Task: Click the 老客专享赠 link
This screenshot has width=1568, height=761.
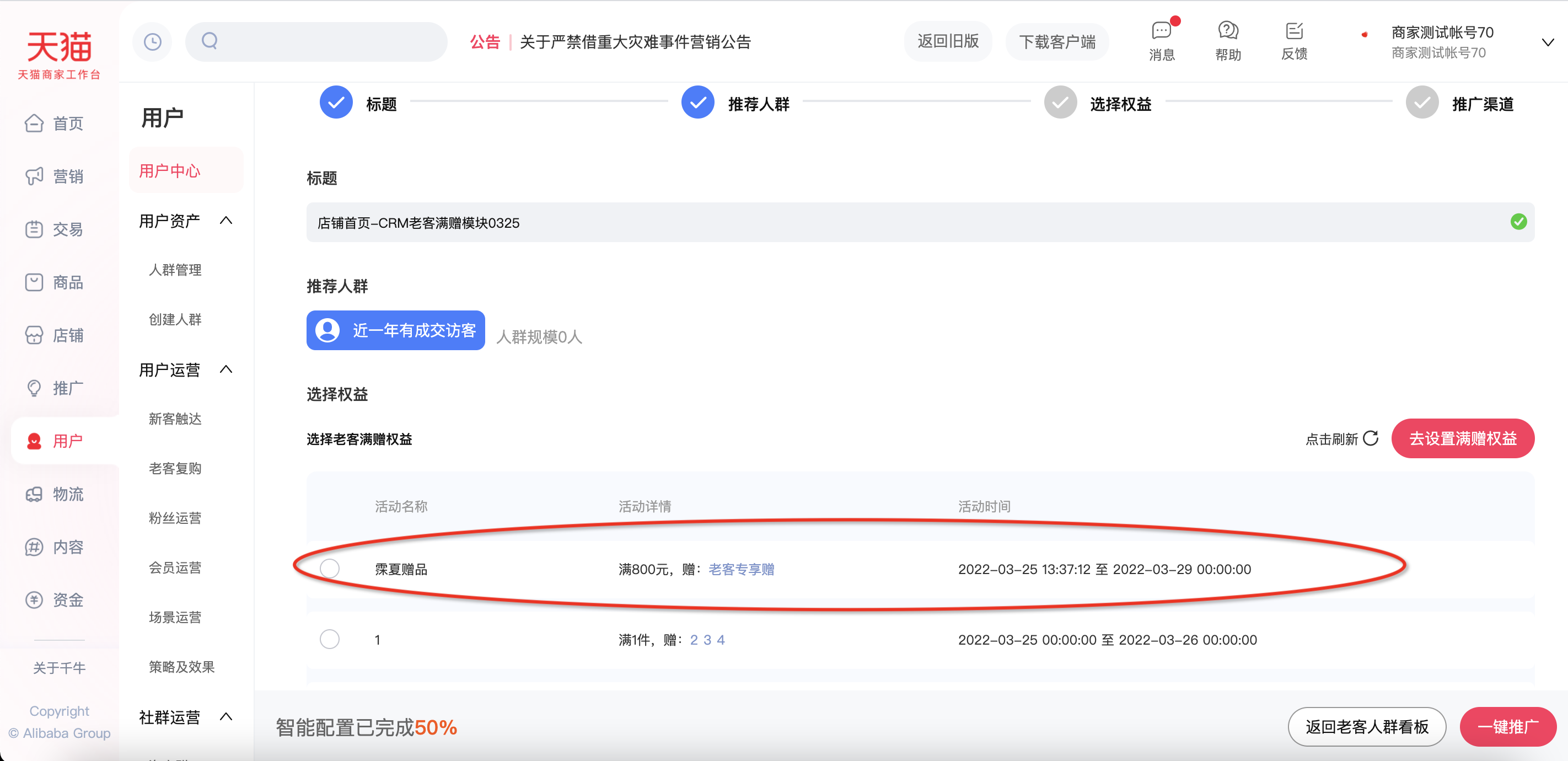Action: pos(742,569)
